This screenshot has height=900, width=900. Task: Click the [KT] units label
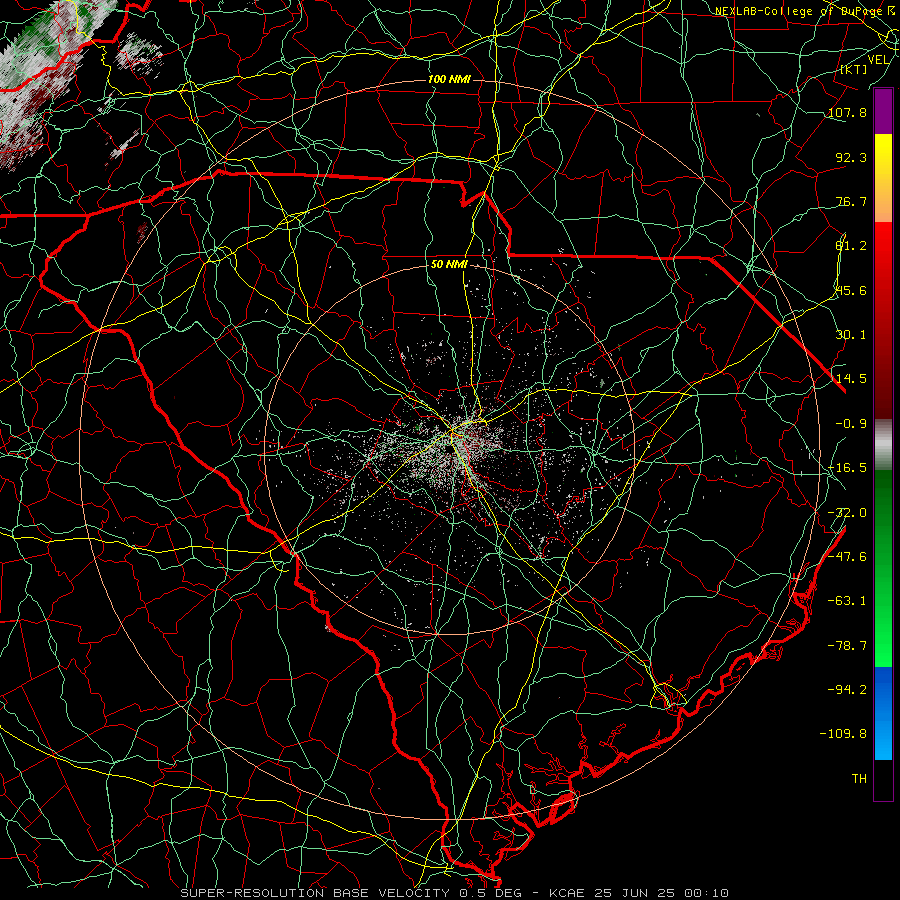click(853, 69)
